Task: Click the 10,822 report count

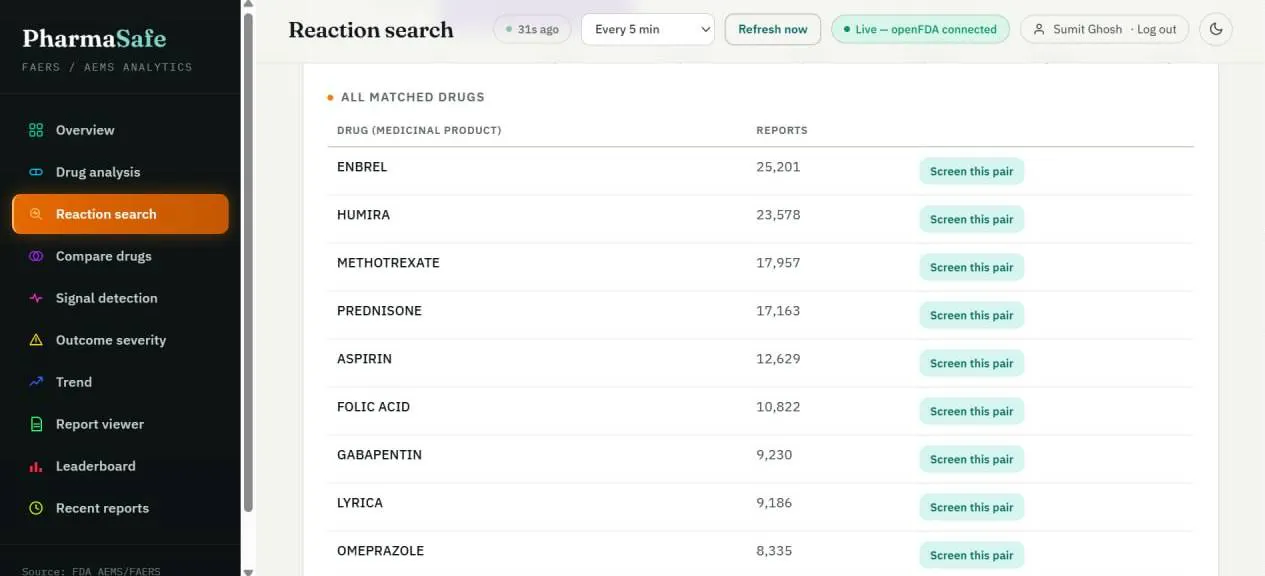Action: (778, 407)
